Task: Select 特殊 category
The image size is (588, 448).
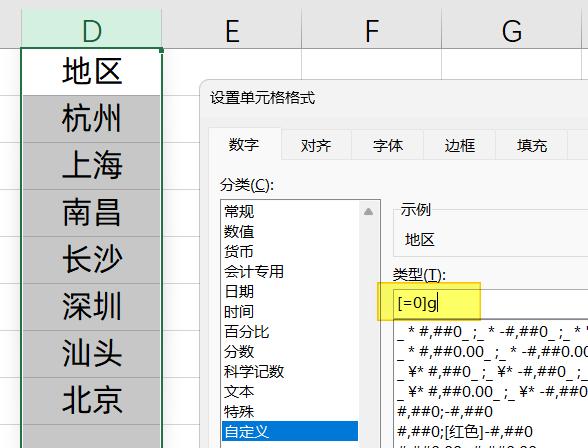Action: pos(290,412)
